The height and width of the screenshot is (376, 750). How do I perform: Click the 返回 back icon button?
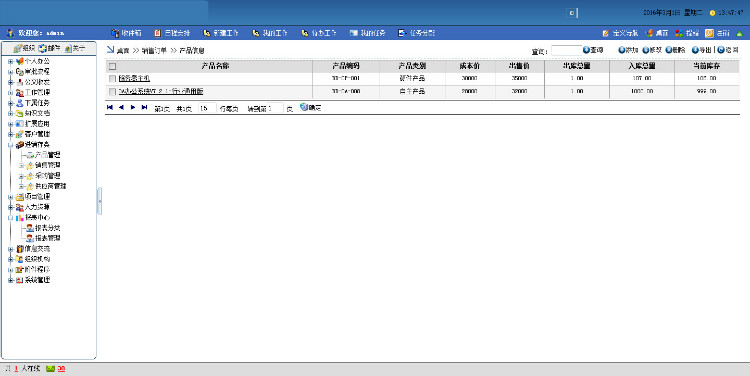721,50
